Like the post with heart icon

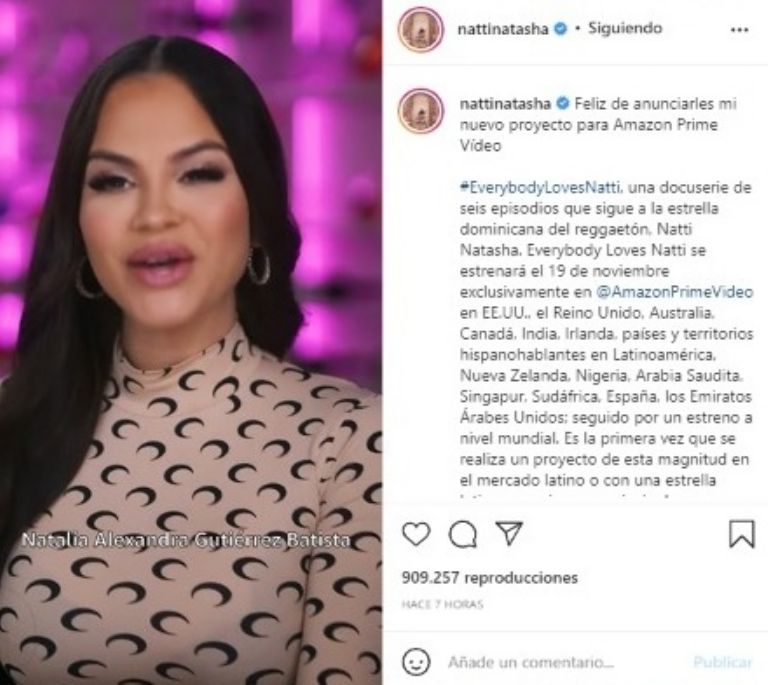click(x=416, y=534)
